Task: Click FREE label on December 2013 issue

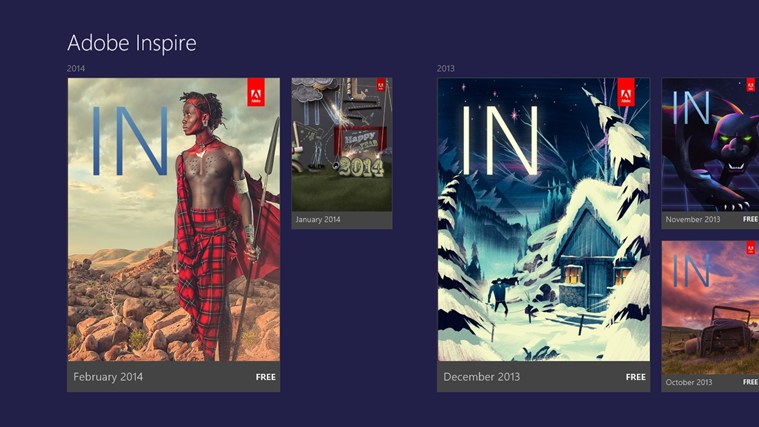Action: 636,377
